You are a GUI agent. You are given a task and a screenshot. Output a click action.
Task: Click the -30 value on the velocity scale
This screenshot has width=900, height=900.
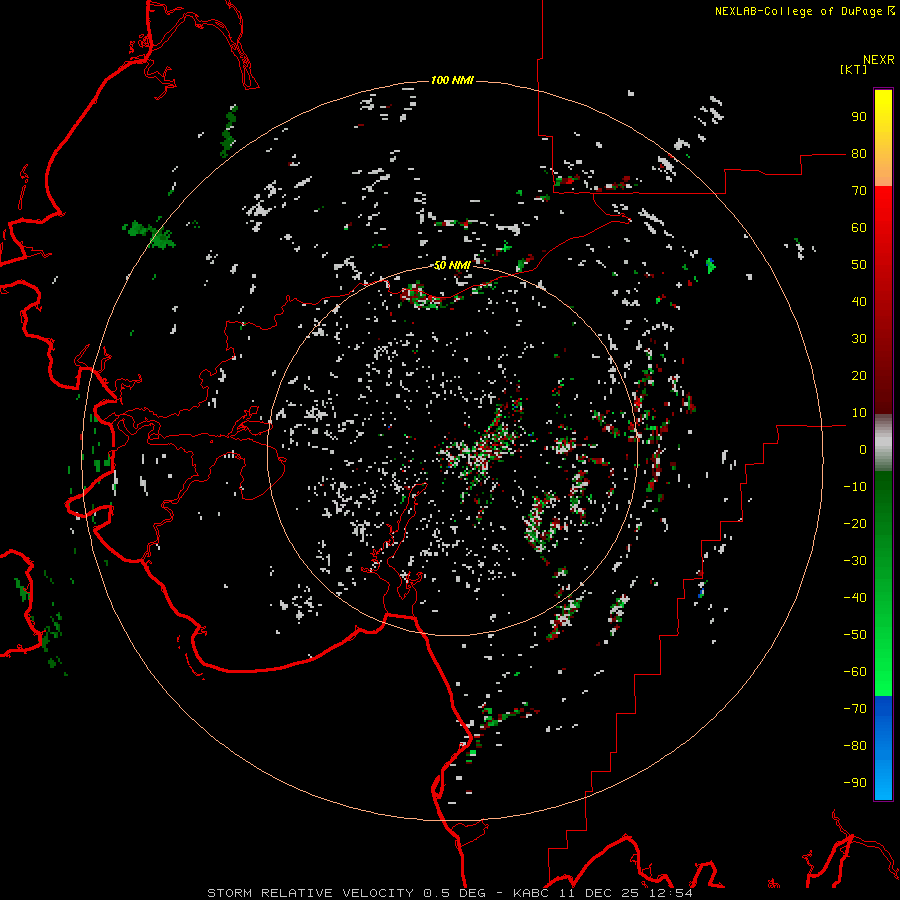[x=855, y=561]
